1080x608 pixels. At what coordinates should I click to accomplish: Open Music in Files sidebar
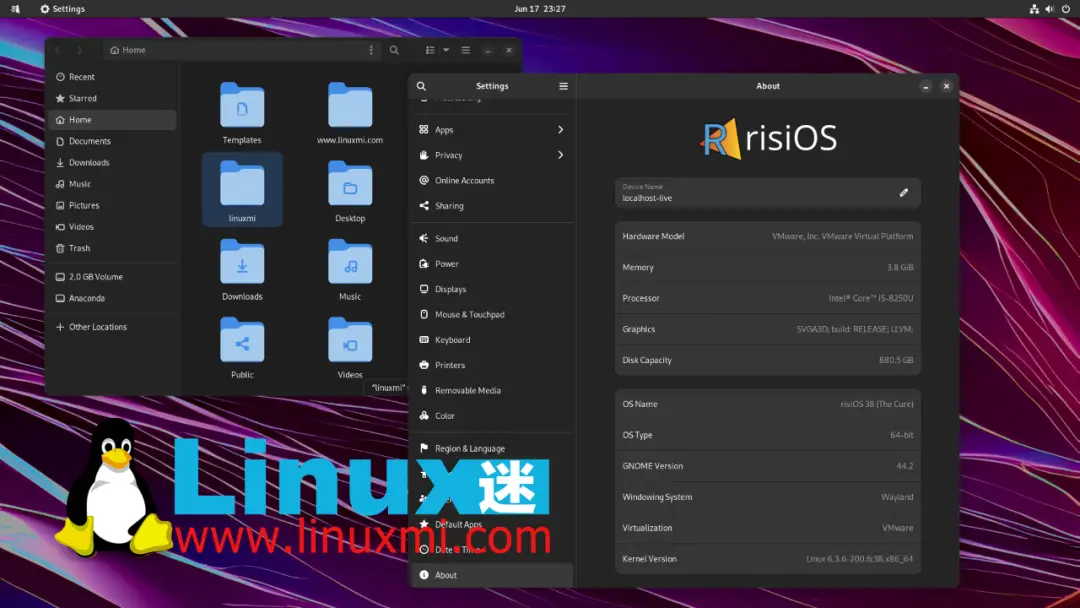coord(112,184)
